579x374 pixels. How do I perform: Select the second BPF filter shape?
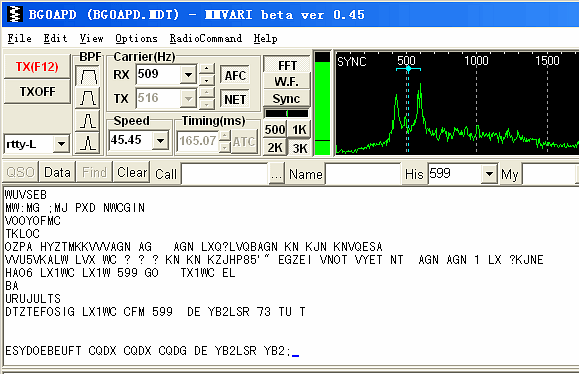click(88, 98)
